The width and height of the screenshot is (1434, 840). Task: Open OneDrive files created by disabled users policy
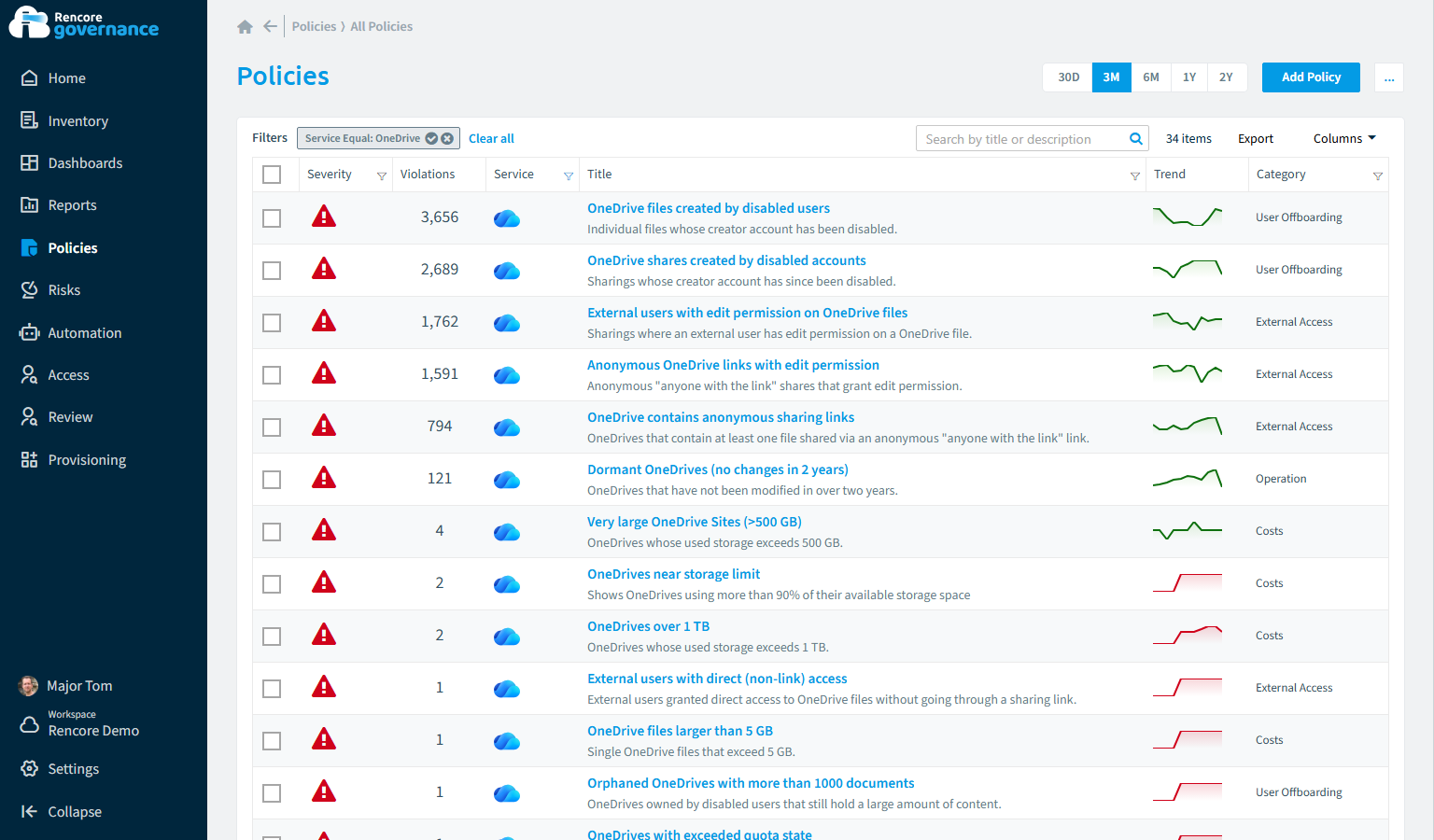coord(708,208)
